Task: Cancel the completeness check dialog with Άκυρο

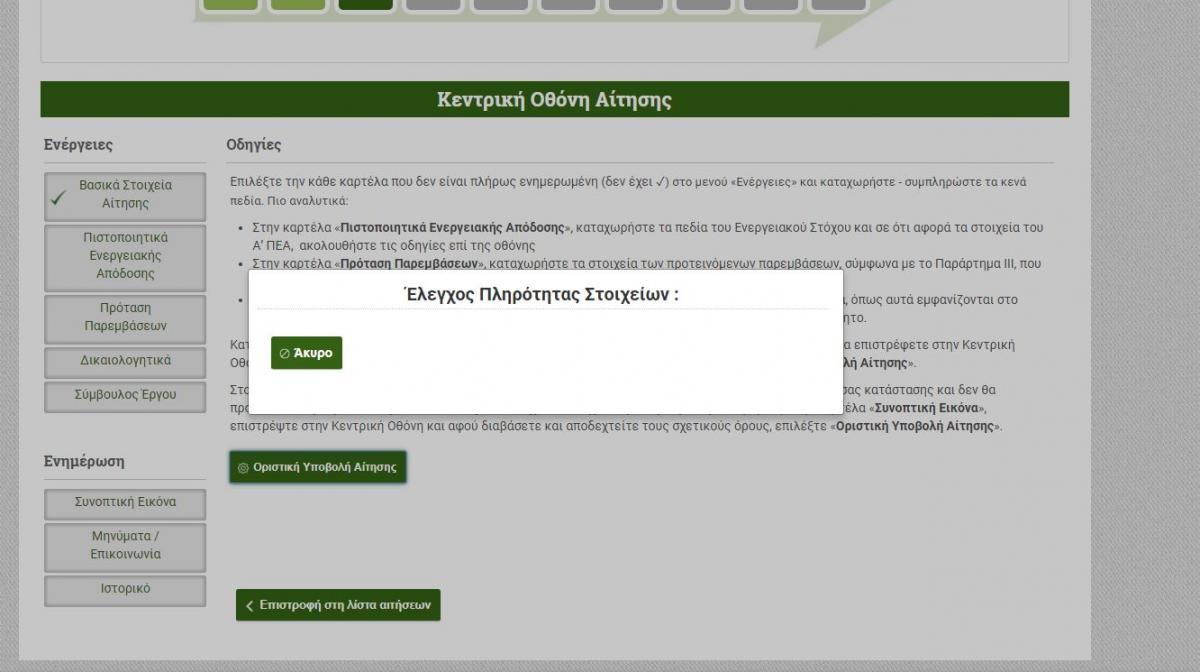Action: click(x=306, y=353)
